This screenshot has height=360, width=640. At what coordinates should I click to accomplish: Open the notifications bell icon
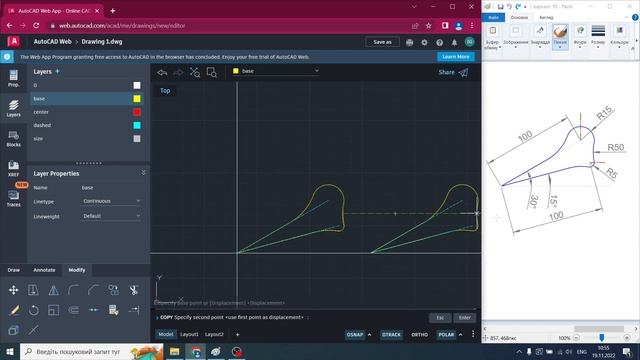coord(454,42)
